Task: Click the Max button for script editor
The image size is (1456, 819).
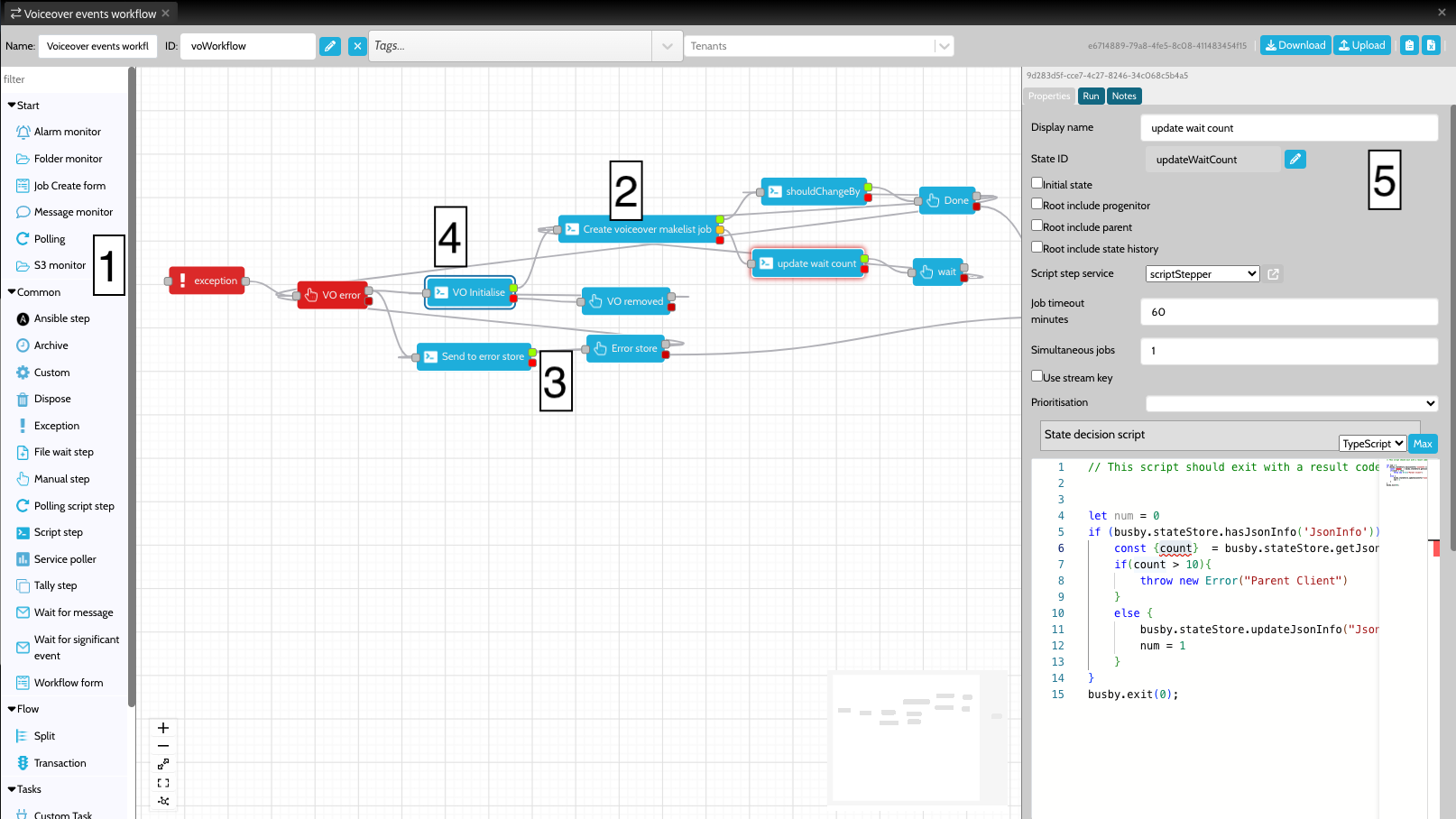Action: point(1423,444)
